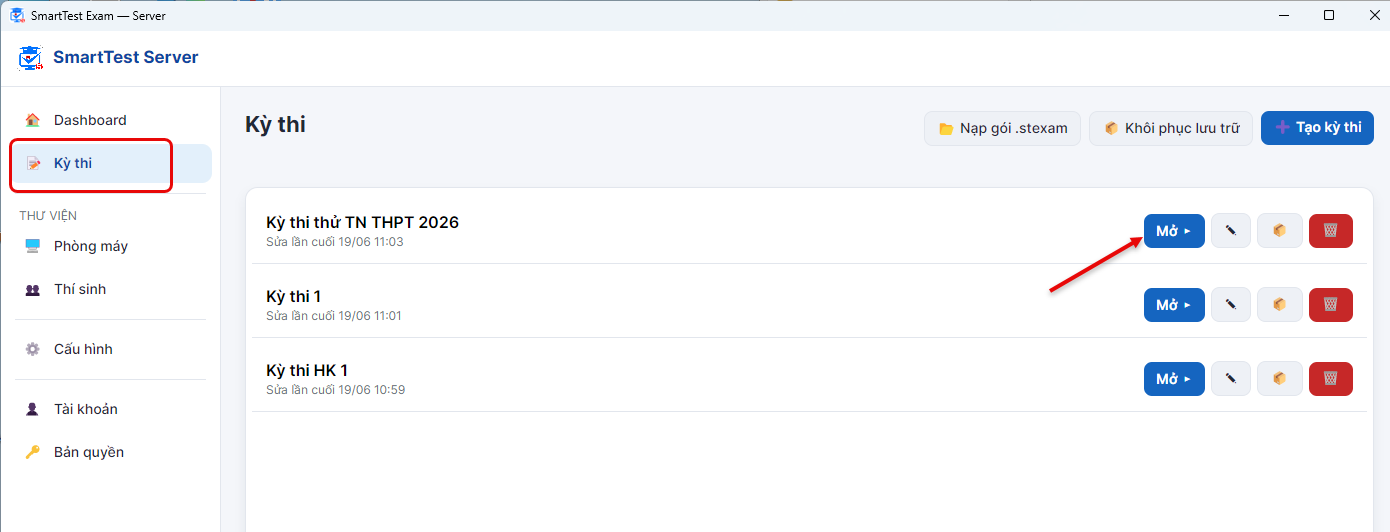This screenshot has height=532, width=1390.
Task: Archive Kỳ thi HK 1 using the box icon
Action: pos(1280,379)
